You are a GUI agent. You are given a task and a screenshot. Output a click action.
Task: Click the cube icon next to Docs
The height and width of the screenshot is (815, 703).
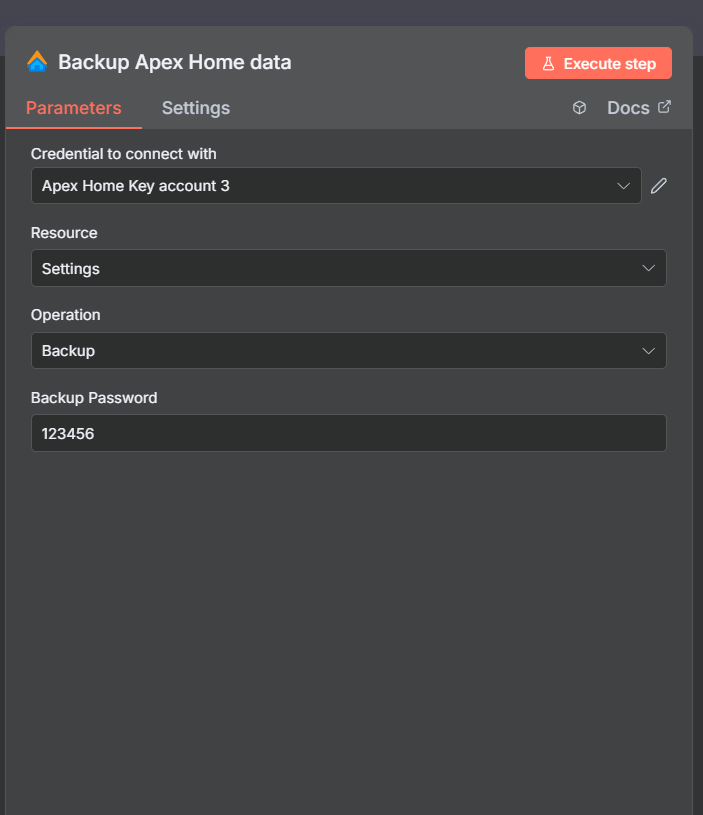[x=579, y=107]
